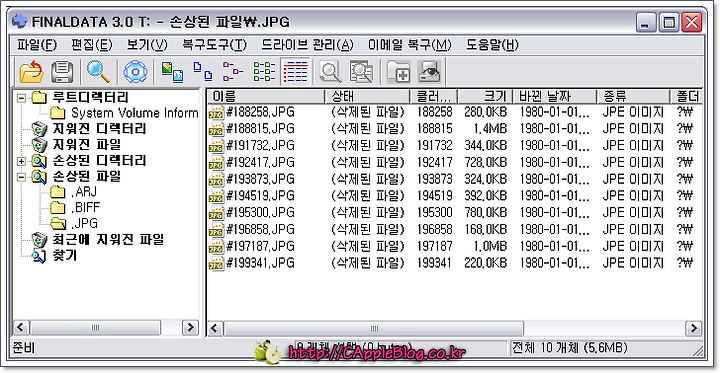The width and height of the screenshot is (720, 373).
Task: Click the tree pane horizontal scrollbar thumb
Action: click(x=96, y=328)
